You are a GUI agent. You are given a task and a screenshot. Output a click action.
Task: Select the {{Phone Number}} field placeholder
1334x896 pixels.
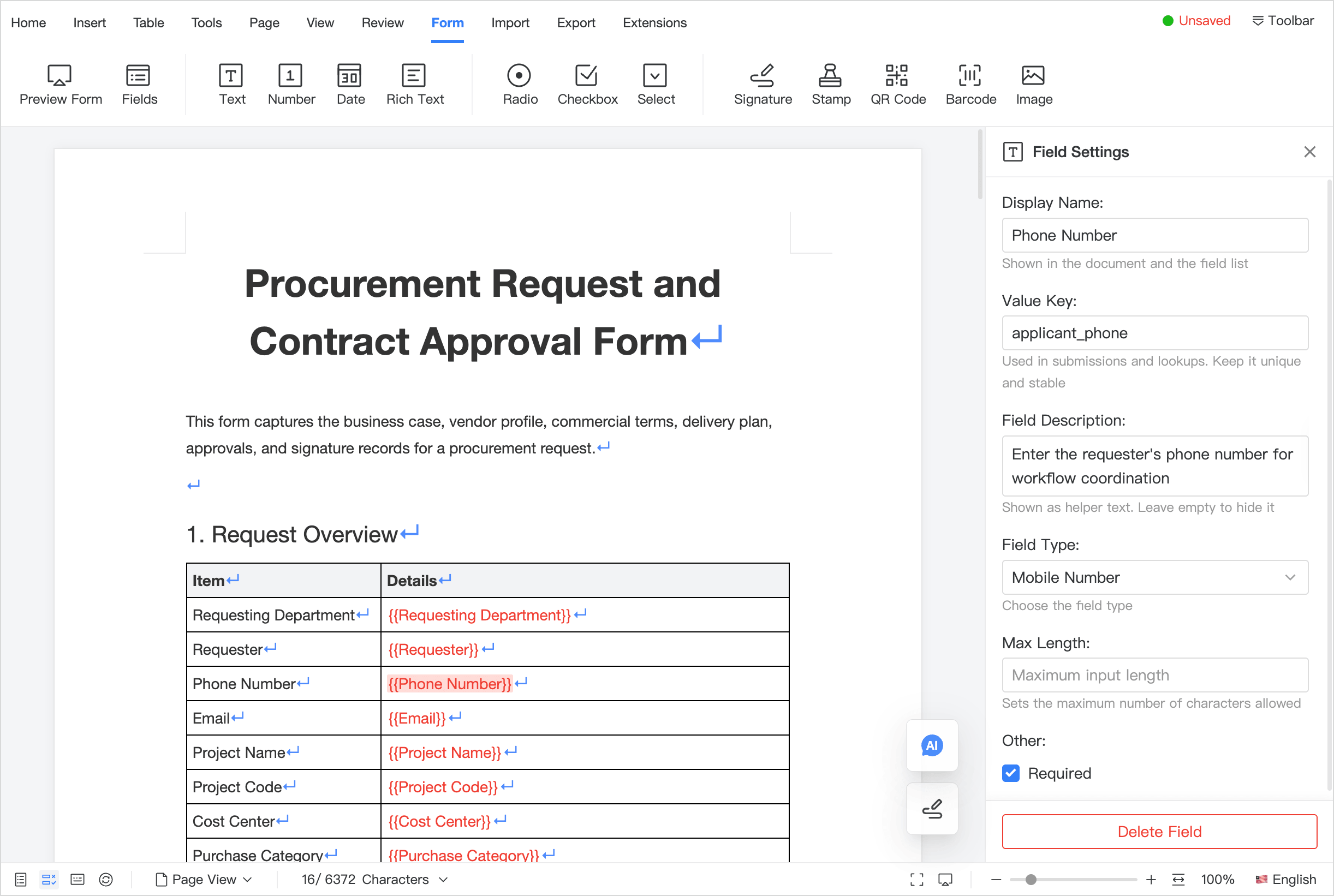click(449, 683)
